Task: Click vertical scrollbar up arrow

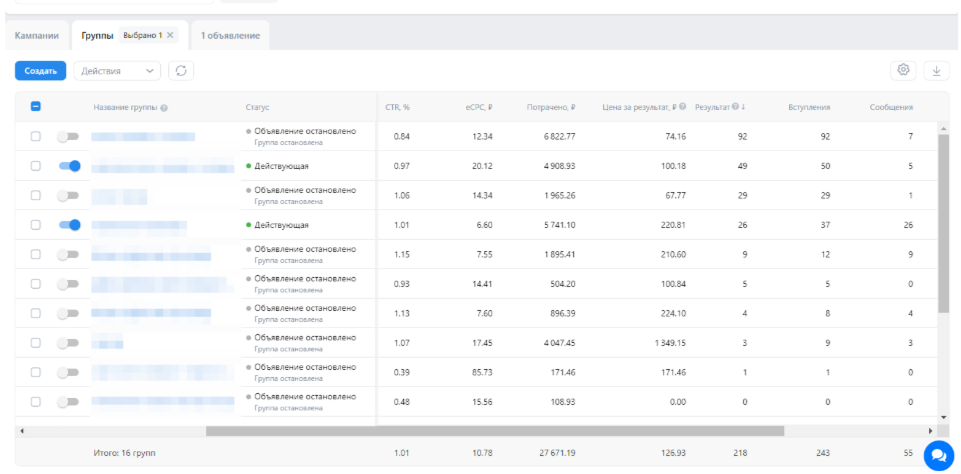Action: [944, 128]
